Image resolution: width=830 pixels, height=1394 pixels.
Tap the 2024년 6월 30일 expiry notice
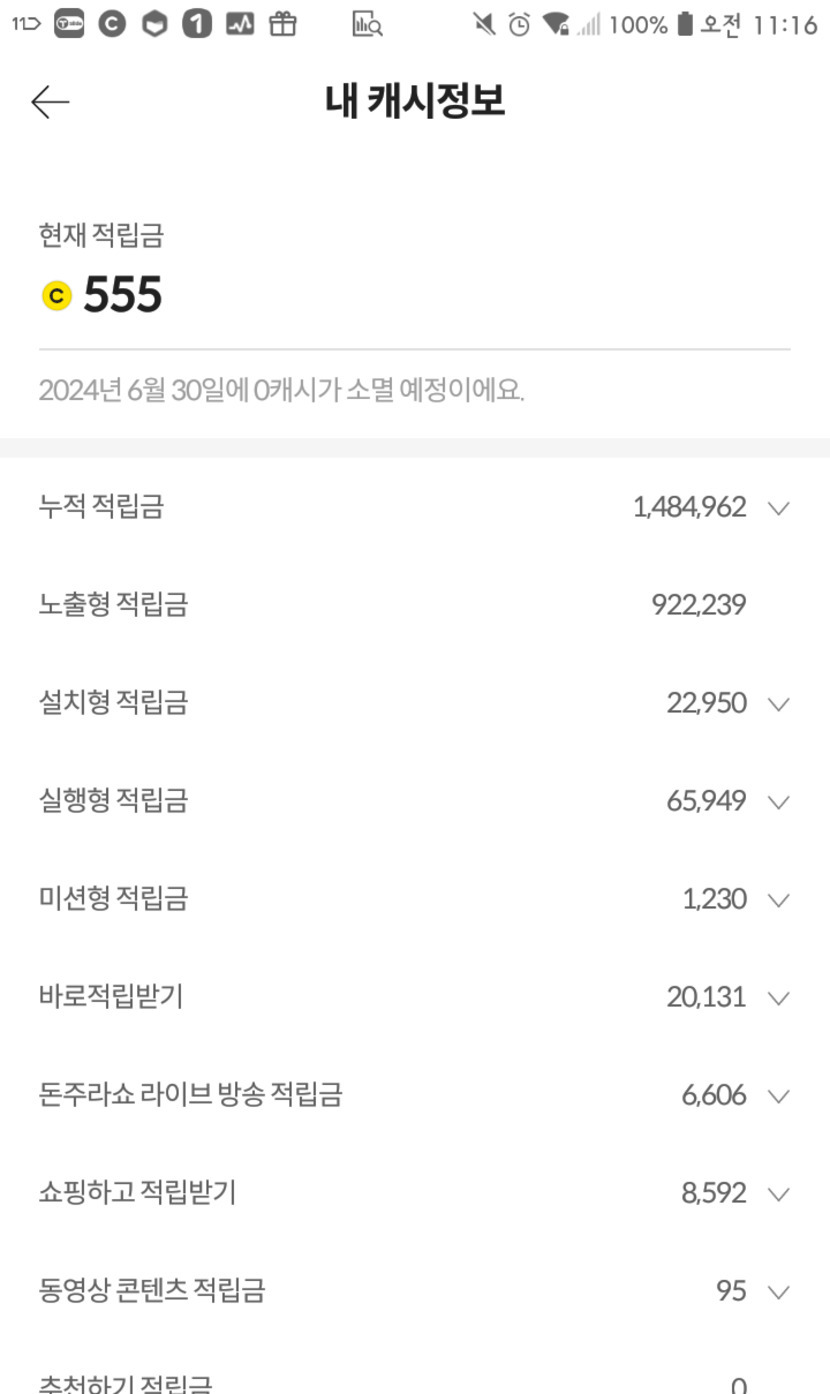click(281, 390)
